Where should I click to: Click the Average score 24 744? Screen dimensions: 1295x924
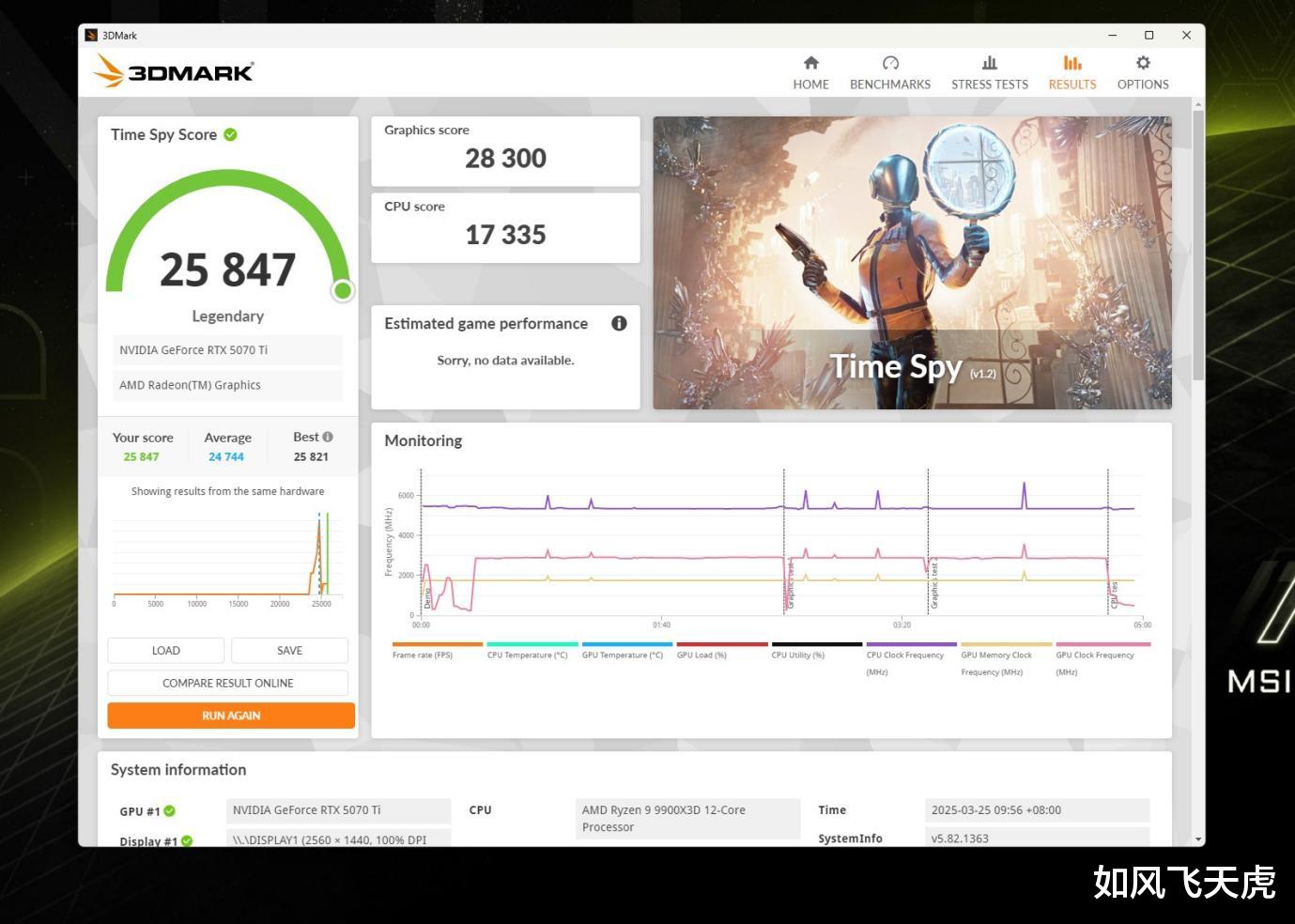click(x=226, y=457)
